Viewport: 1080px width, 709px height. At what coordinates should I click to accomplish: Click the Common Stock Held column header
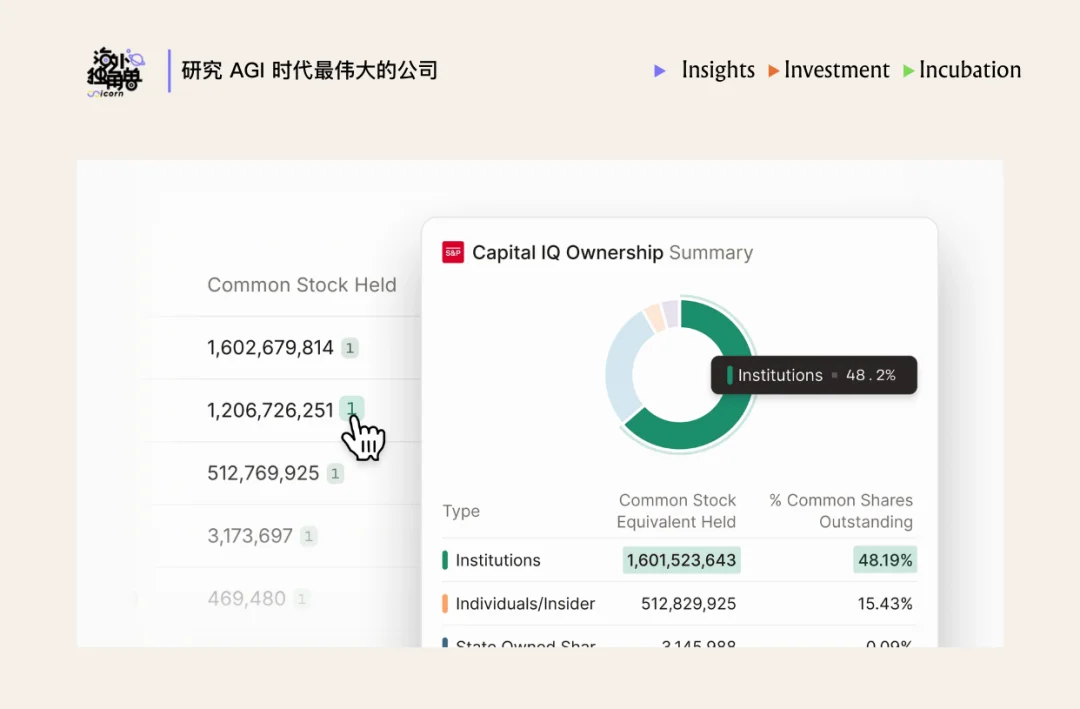(302, 285)
